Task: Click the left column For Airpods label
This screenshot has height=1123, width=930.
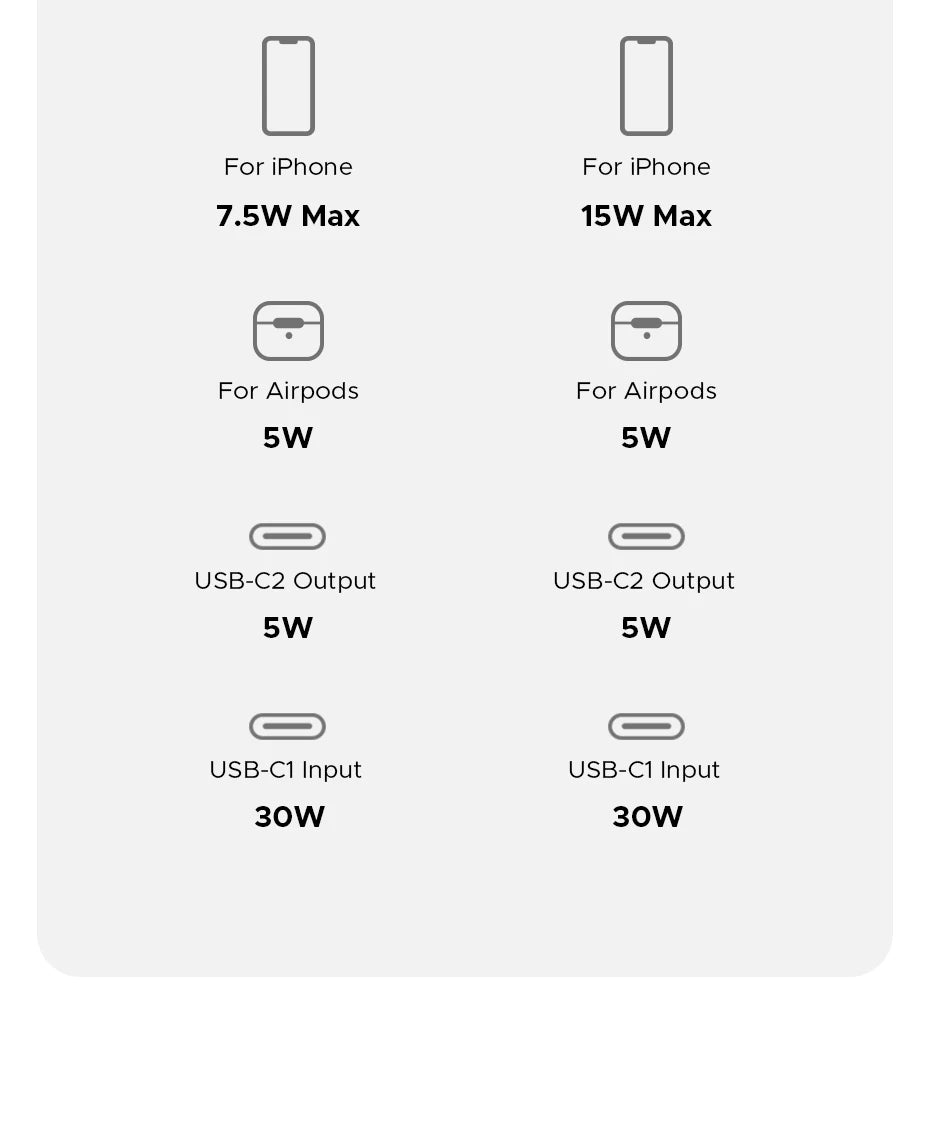Action: click(288, 391)
